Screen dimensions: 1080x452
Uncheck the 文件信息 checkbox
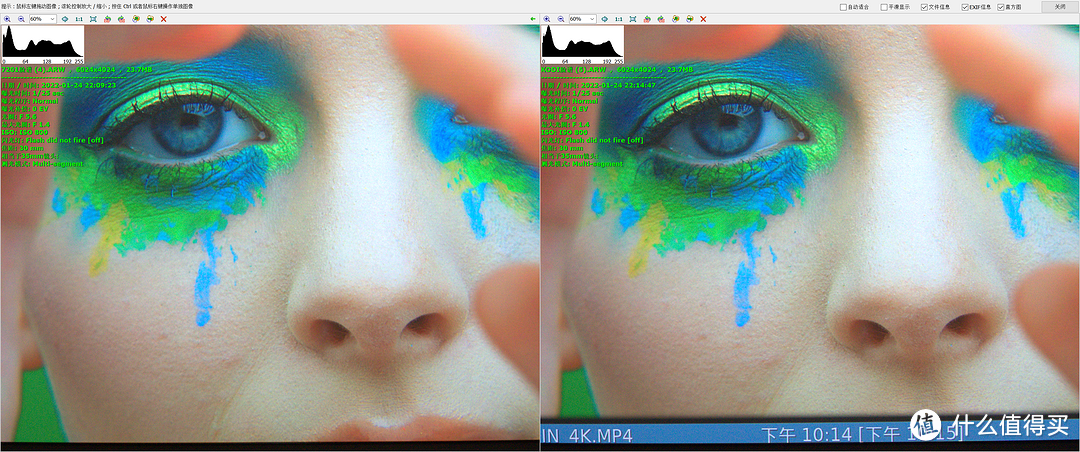click(924, 7)
